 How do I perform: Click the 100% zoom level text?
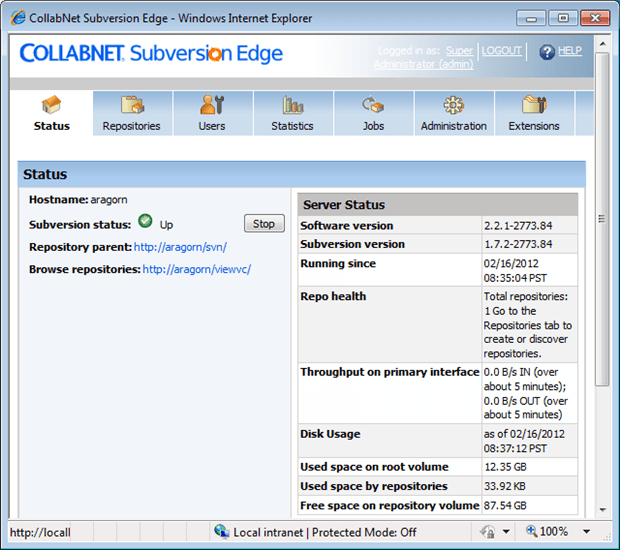click(x=553, y=531)
